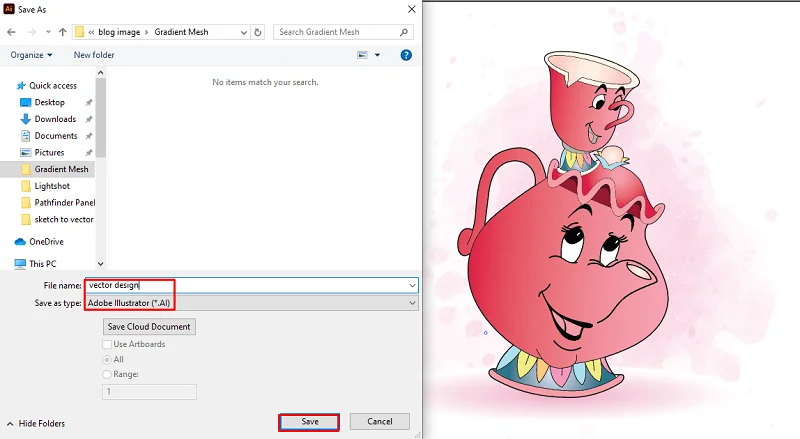The height and width of the screenshot is (439, 800).
Task: Click the Documents icon in the sidebar
Action: pos(25,136)
